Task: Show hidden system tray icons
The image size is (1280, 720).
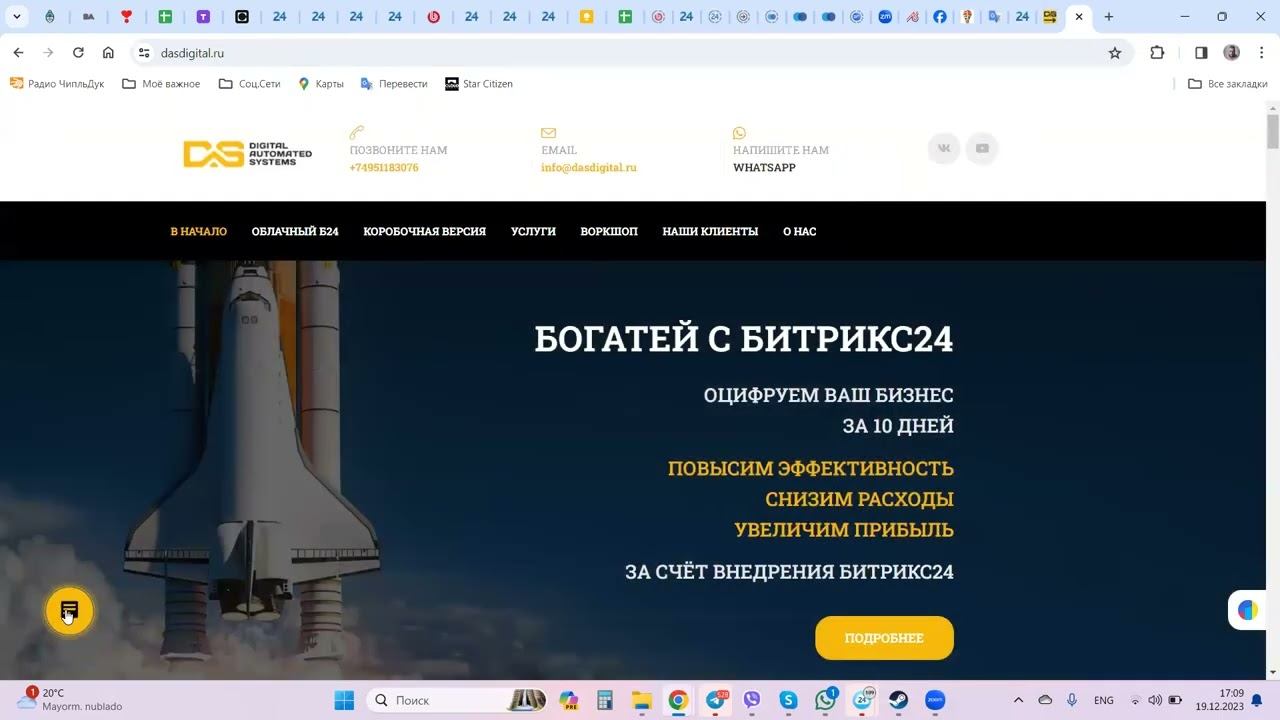Action: point(1018,700)
